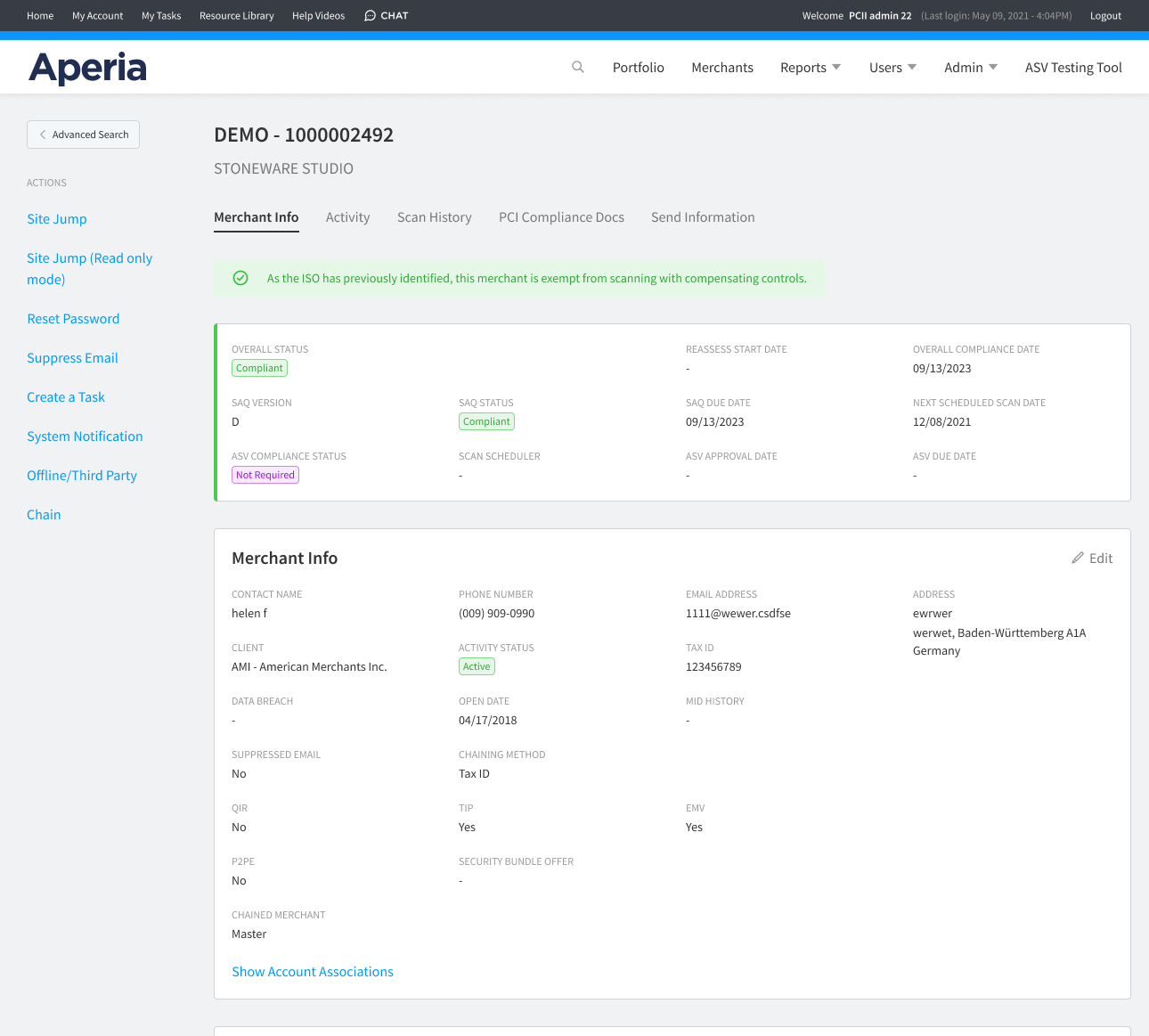
Task: Click Show Account Associations
Action: pos(313,972)
